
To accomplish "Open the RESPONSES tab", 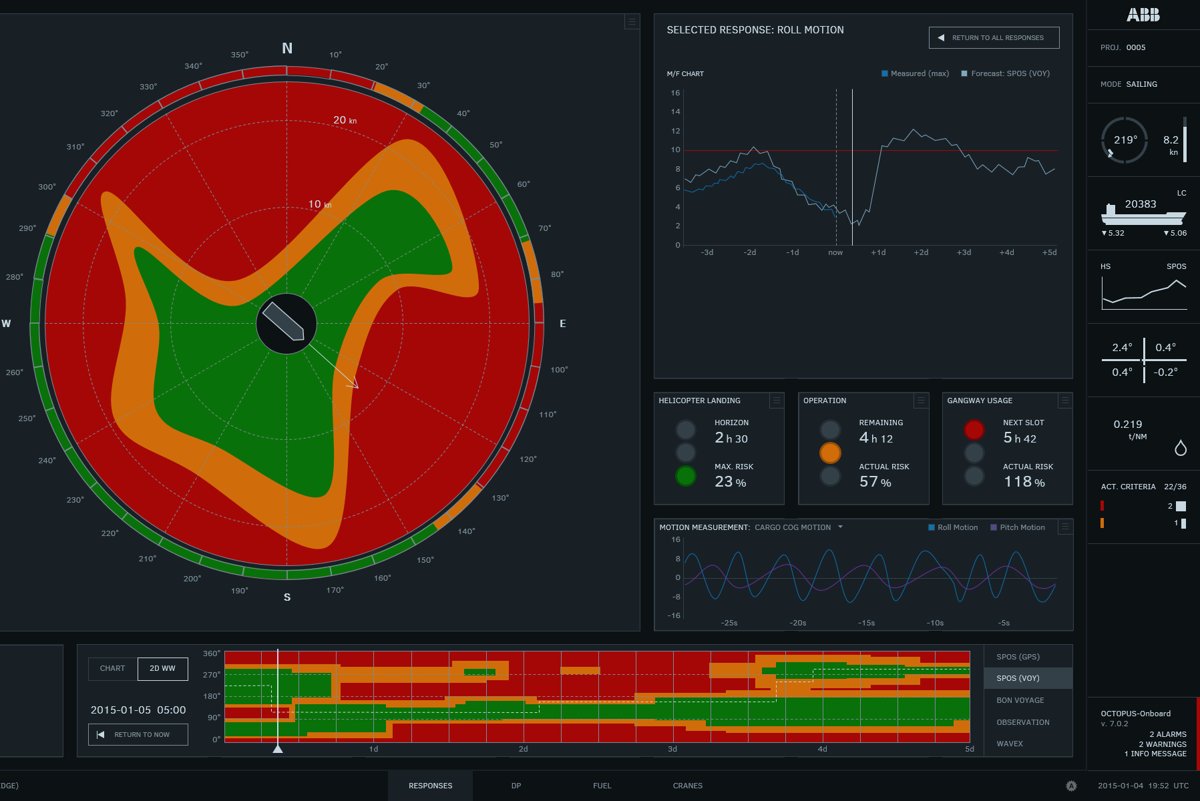I will click(x=430, y=786).
